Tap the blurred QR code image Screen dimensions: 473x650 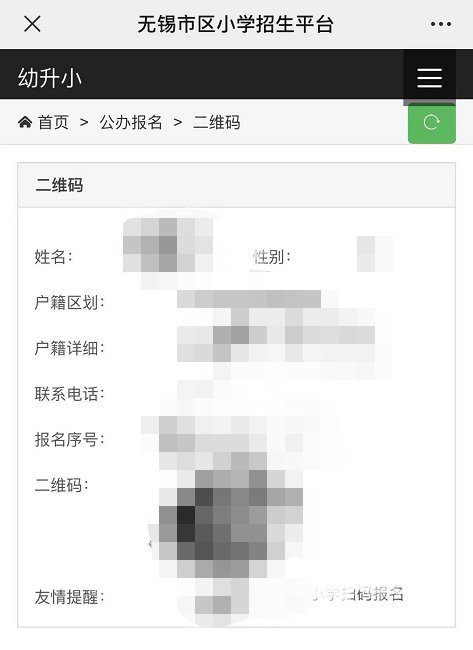tap(230, 524)
